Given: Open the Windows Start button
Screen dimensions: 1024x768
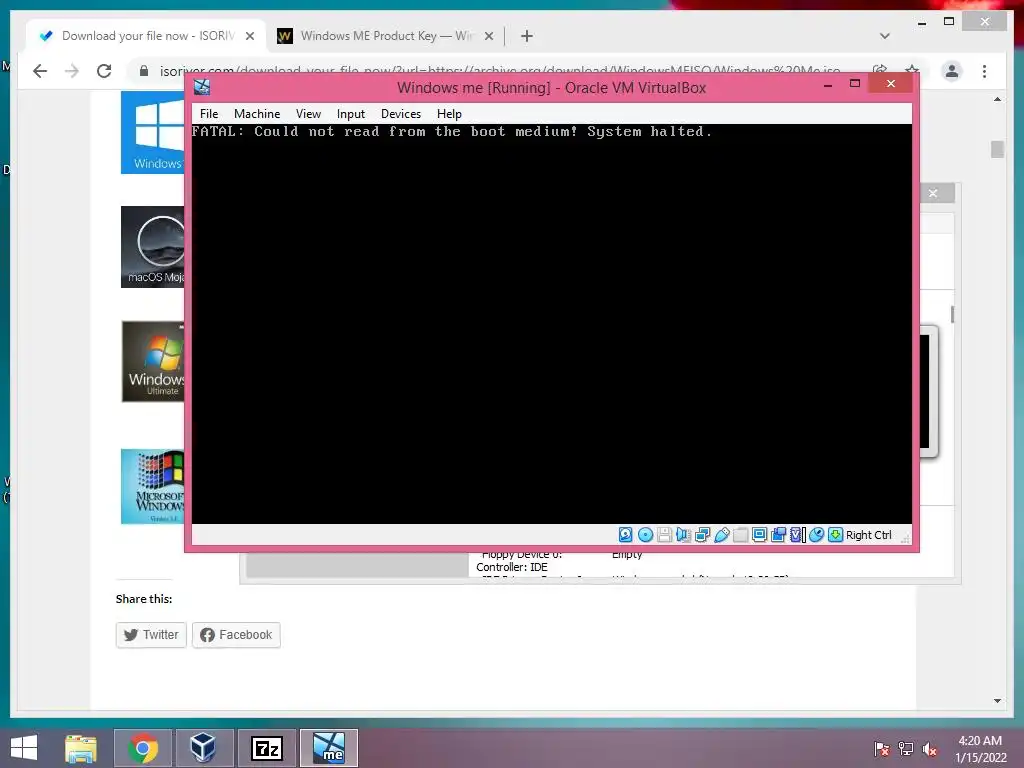Looking at the screenshot, I should 24,748.
